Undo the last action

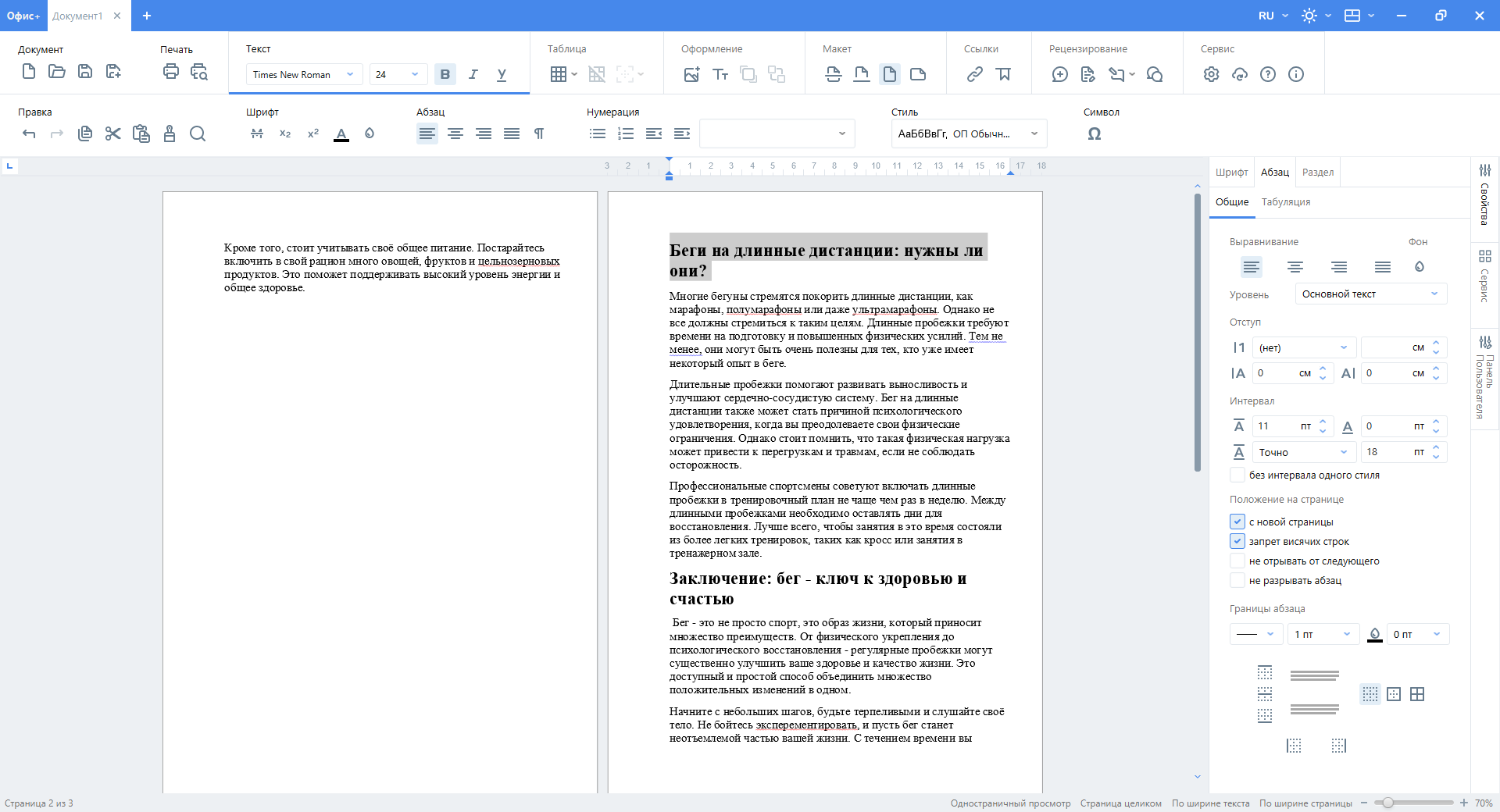point(30,134)
